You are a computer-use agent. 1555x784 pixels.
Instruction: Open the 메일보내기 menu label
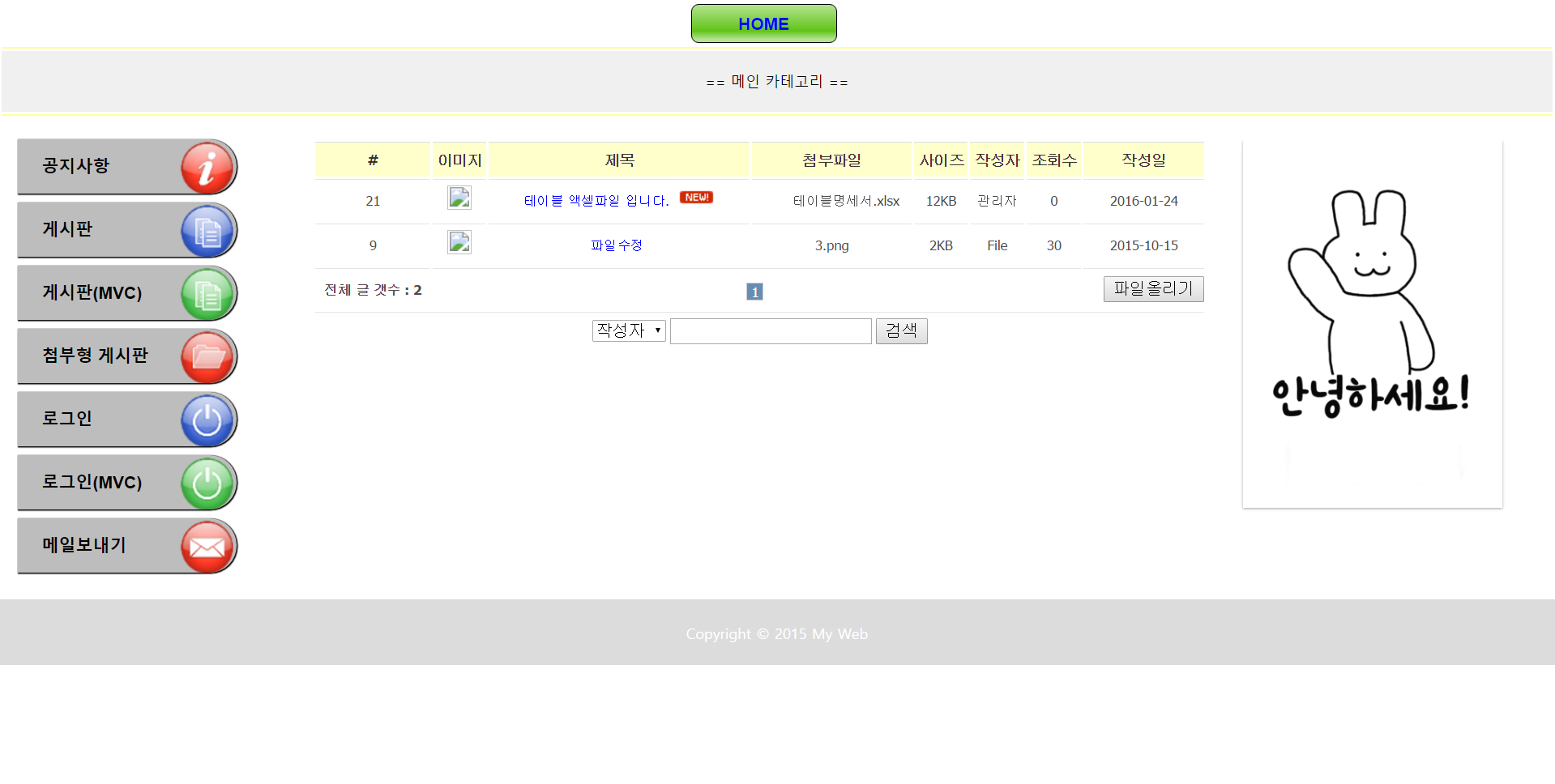point(84,545)
